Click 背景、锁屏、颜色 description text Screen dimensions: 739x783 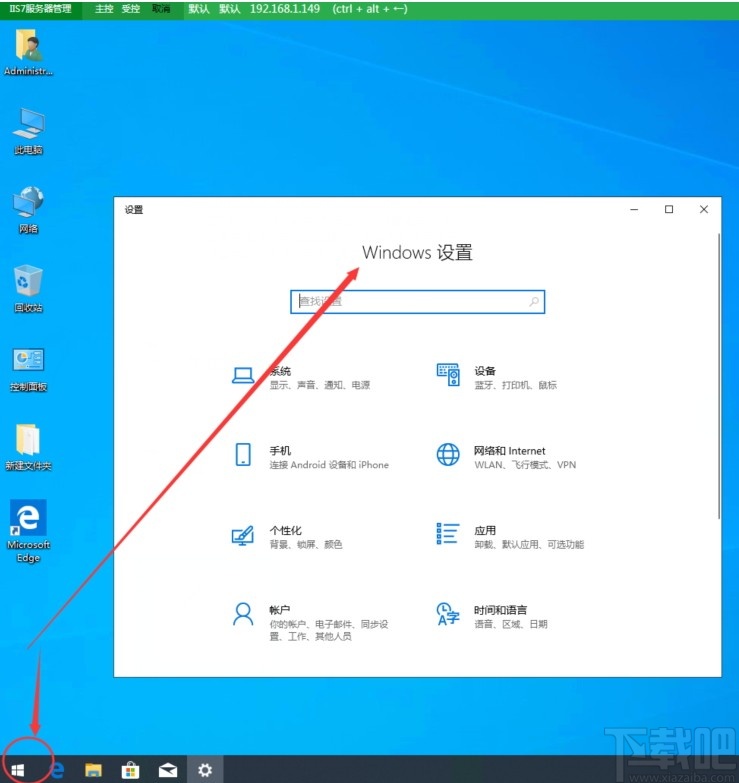pos(306,544)
